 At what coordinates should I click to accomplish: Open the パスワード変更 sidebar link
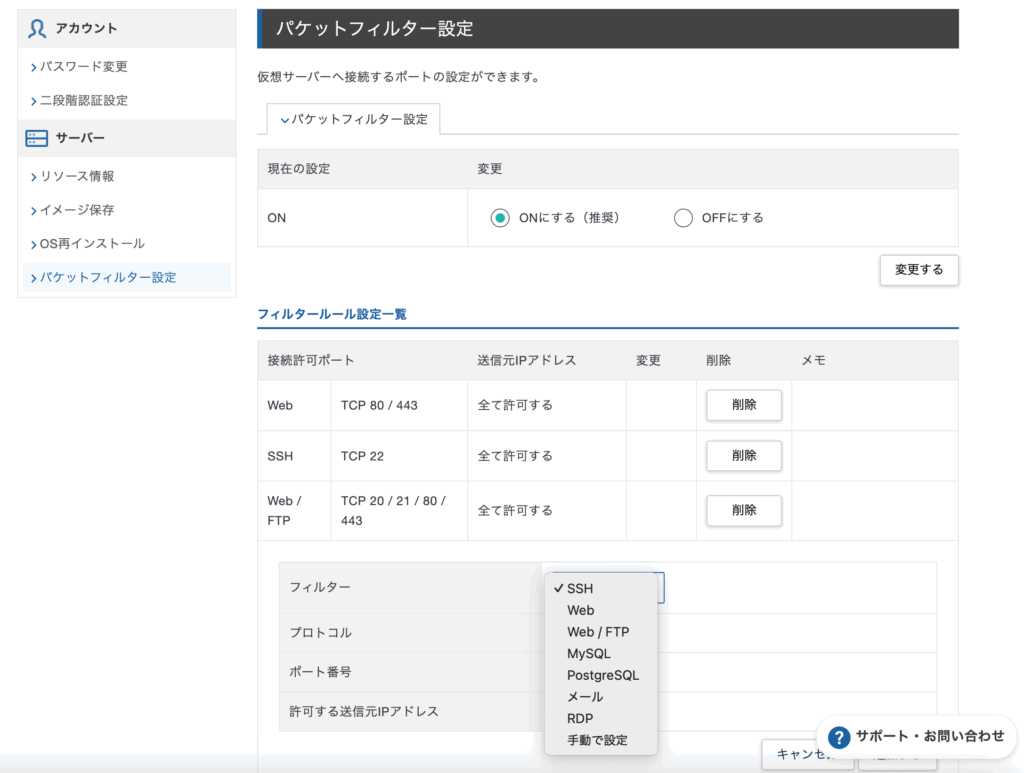tap(84, 67)
